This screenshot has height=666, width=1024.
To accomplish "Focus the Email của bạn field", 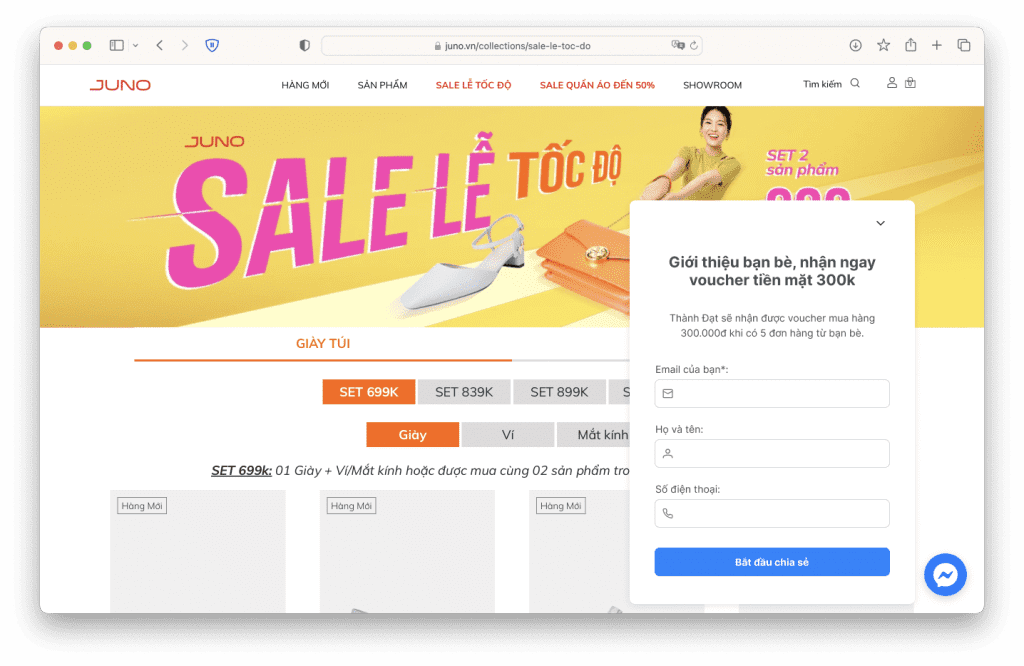I will (772, 394).
